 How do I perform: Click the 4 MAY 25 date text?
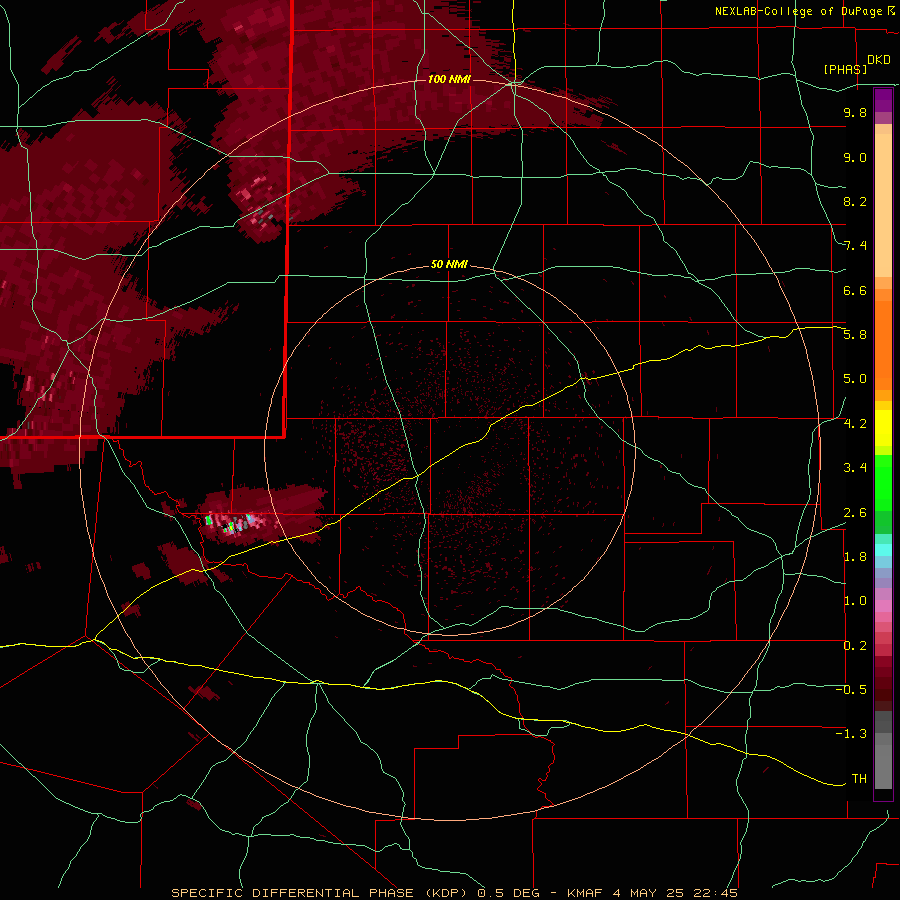[x=651, y=893]
